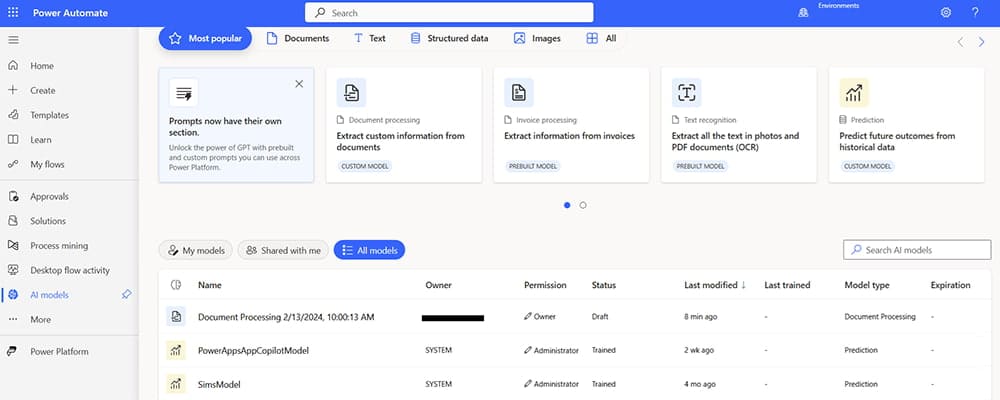
Task: Go to next cards with right chevron
Action: coord(982,42)
